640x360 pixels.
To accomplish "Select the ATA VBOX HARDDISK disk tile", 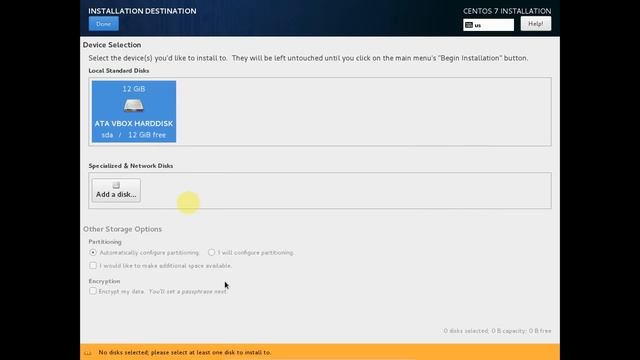I will (134, 111).
